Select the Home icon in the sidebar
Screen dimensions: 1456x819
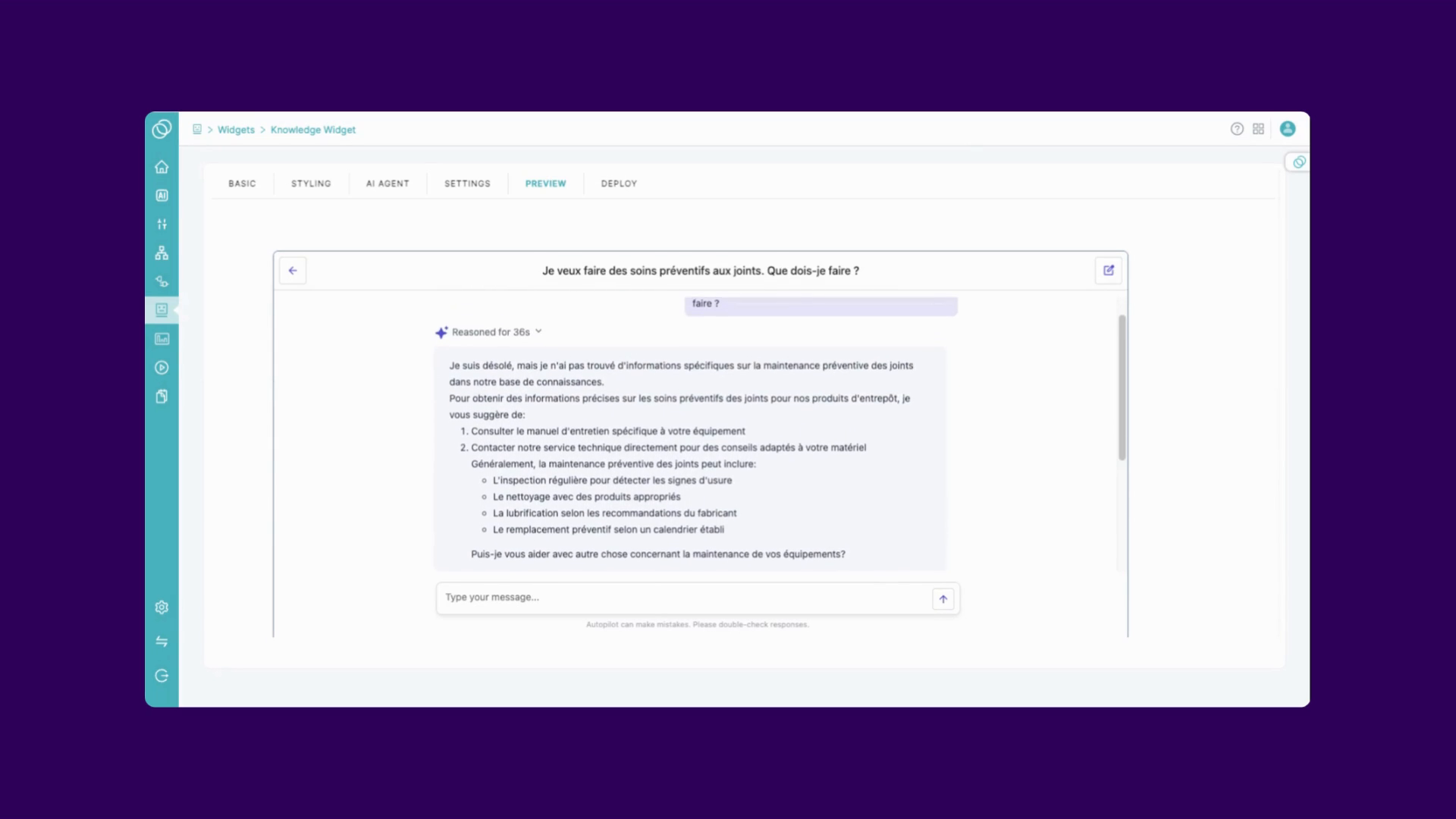coord(162,166)
